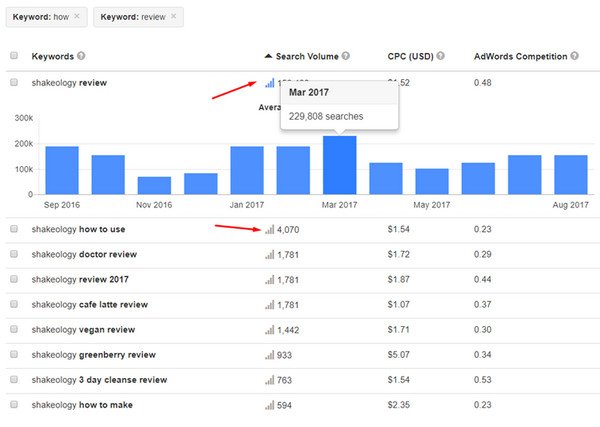Click the $2.35 CPC value
Image resolution: width=600 pixels, height=427 pixels.
pyautogui.click(x=398, y=405)
